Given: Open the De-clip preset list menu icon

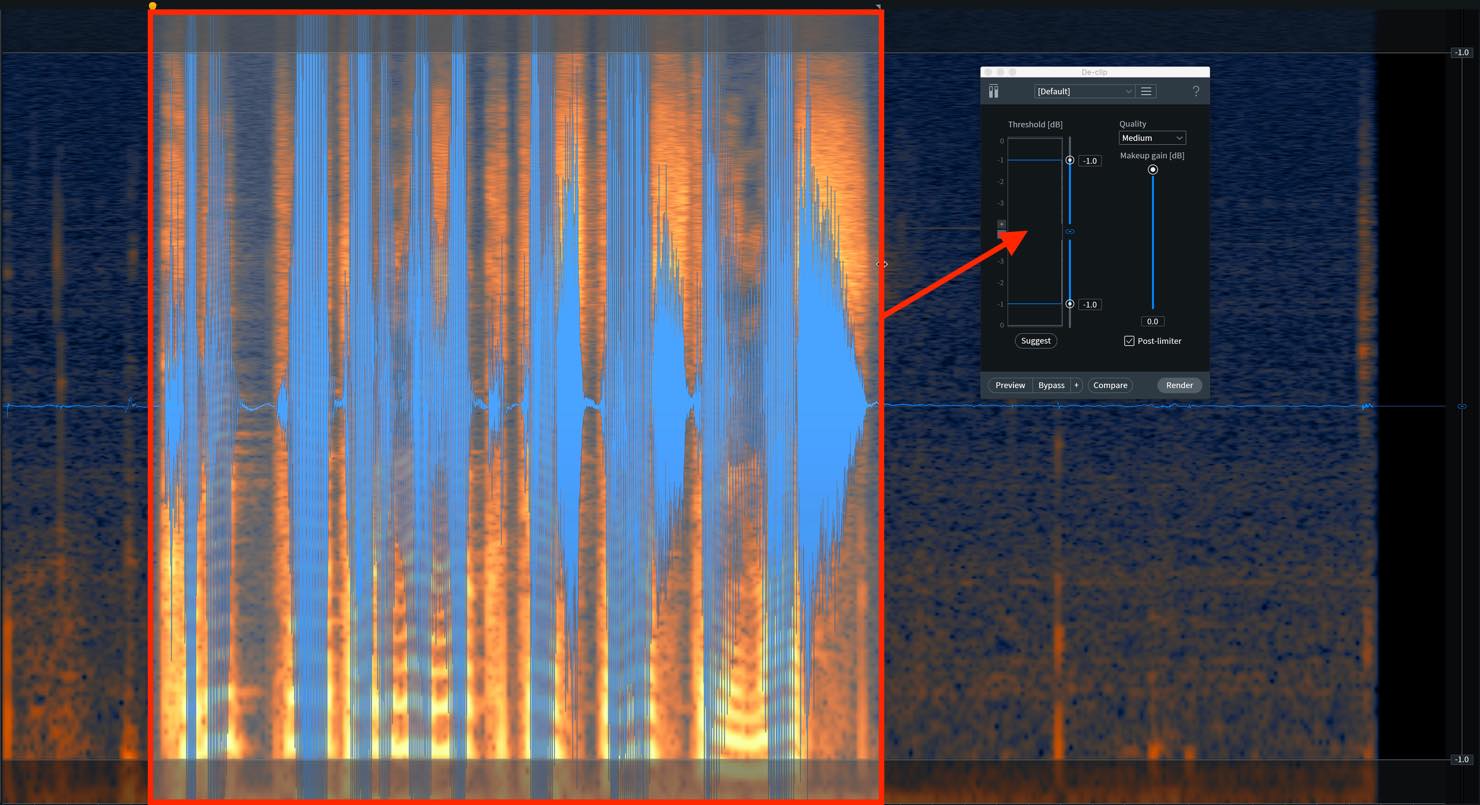Looking at the screenshot, I should point(1146,91).
